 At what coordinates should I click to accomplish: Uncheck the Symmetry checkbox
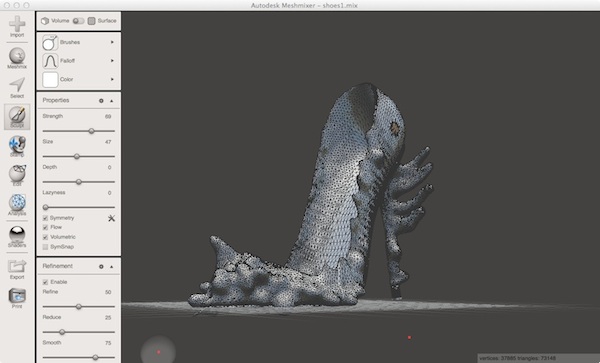click(x=45, y=218)
